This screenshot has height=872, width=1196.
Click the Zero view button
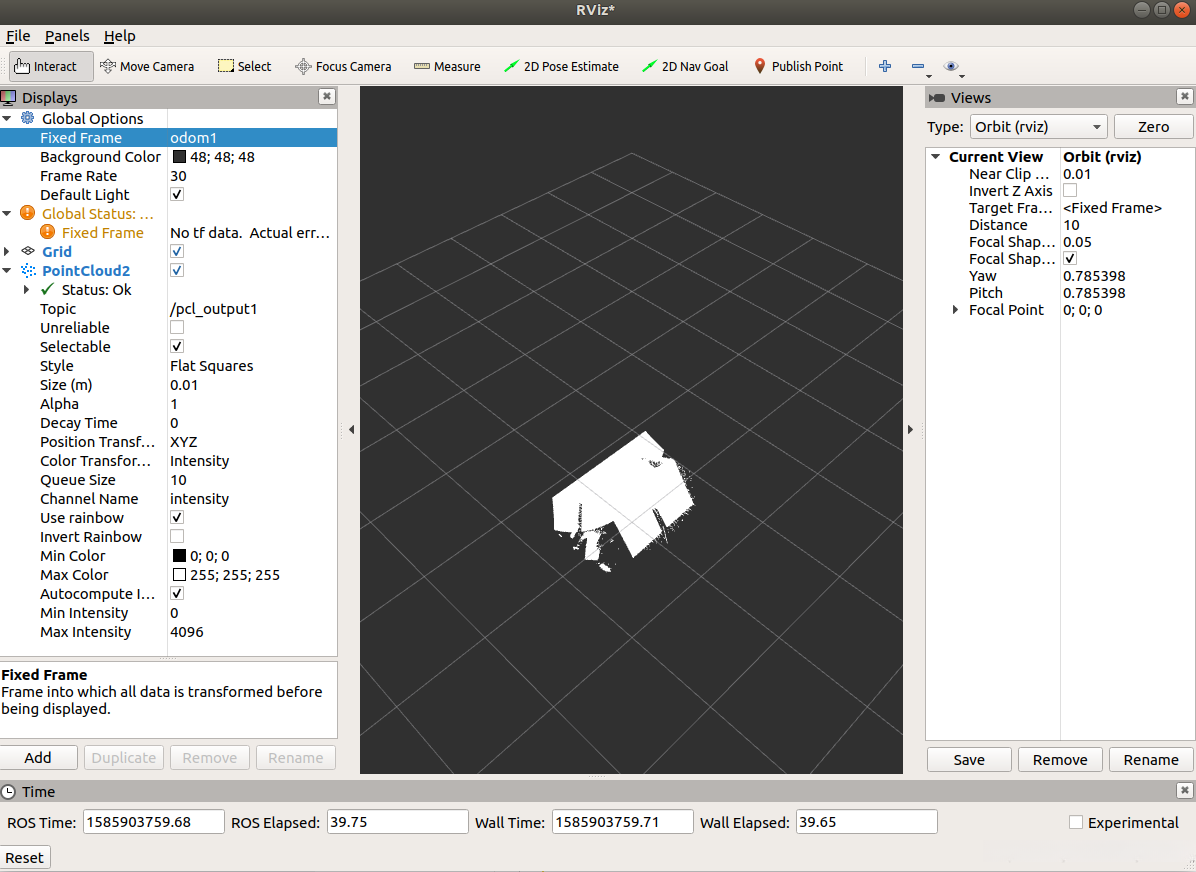tap(1153, 127)
